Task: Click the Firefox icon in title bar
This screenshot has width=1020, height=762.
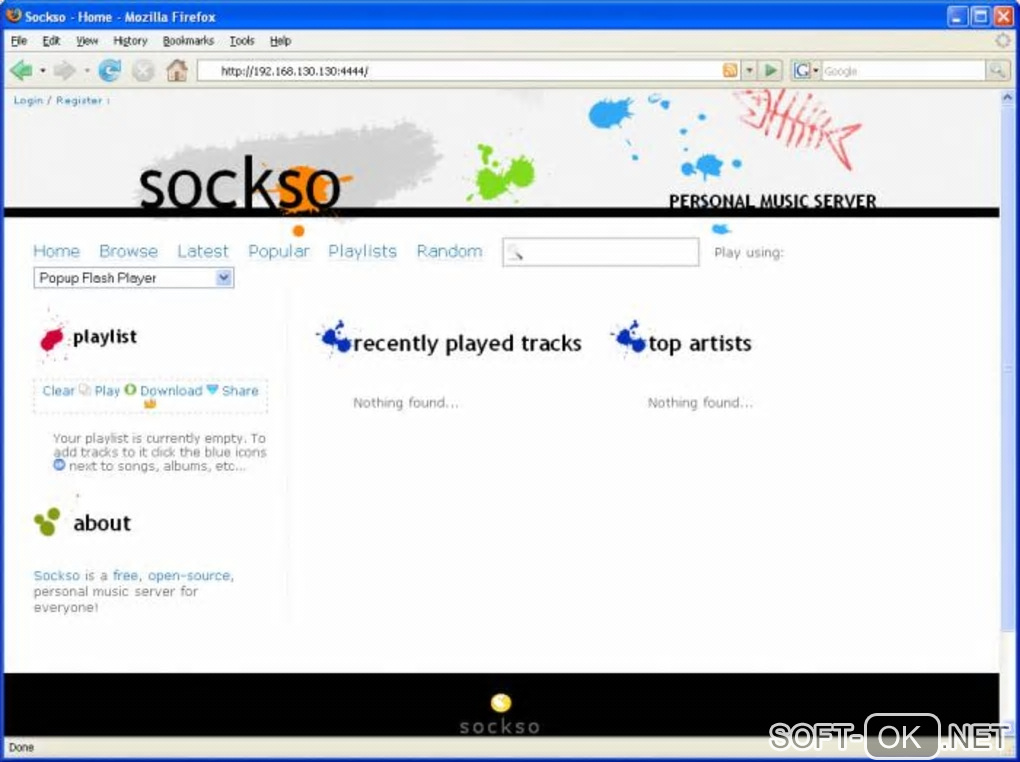Action: pyautogui.click(x=13, y=15)
